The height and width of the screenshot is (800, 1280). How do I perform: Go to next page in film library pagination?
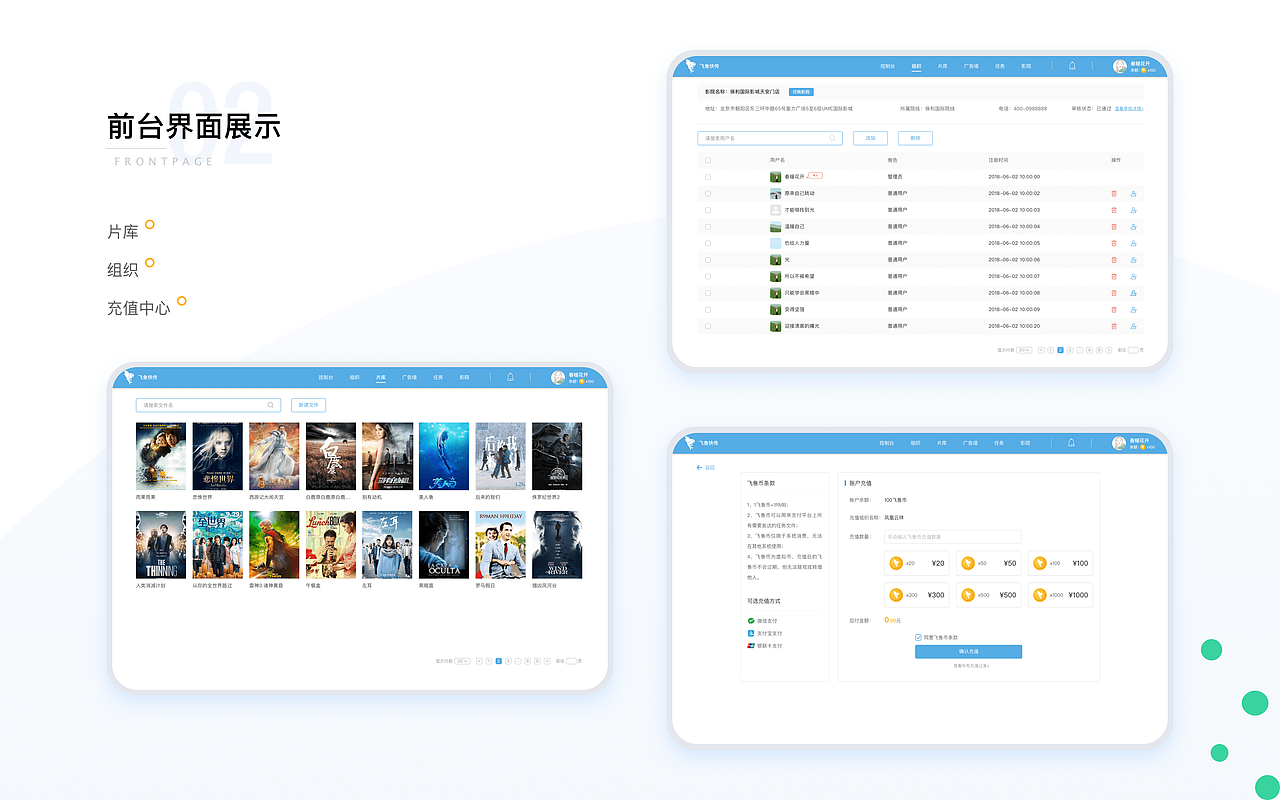pos(547,661)
